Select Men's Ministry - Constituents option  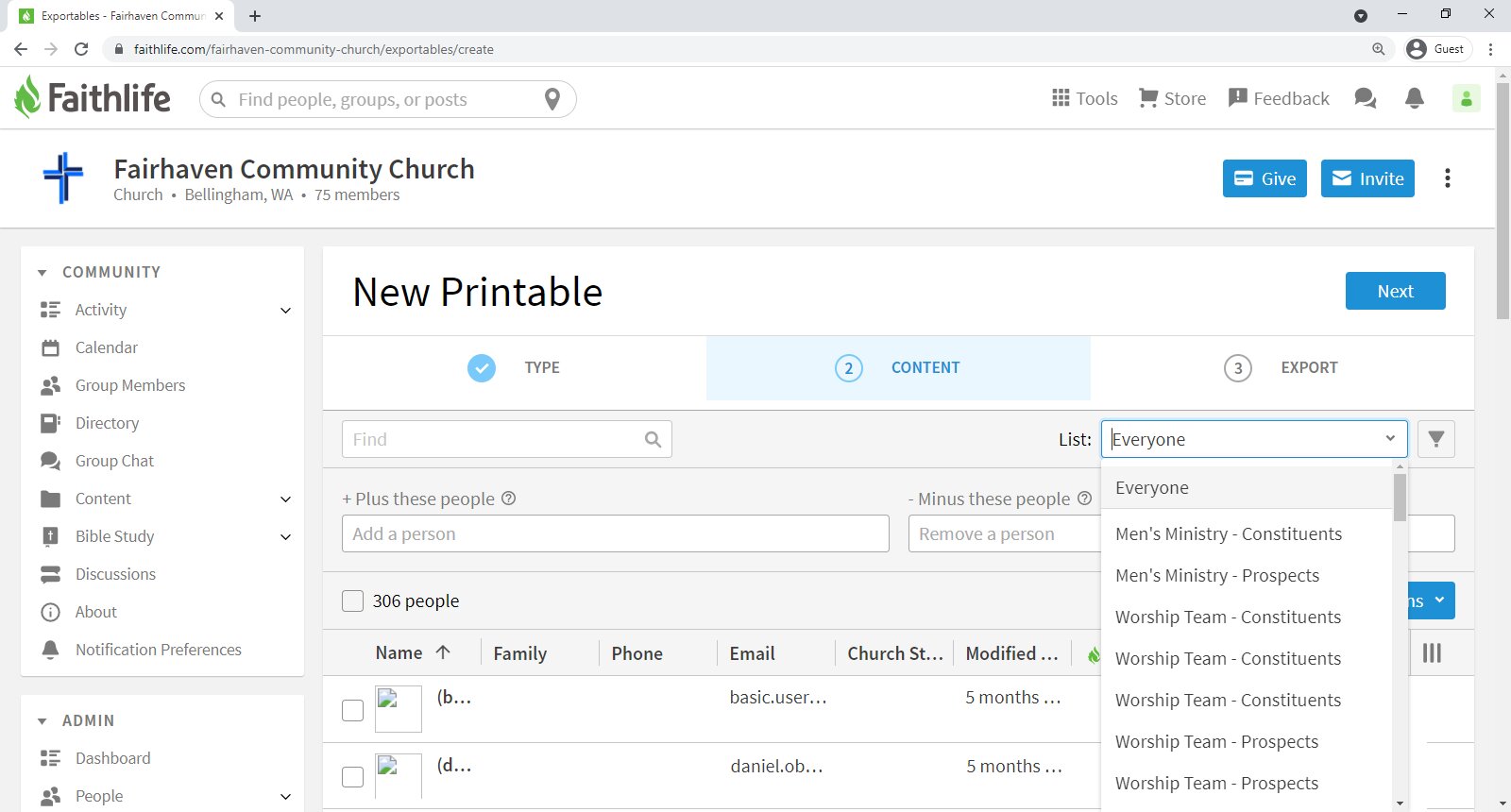coord(1247,533)
